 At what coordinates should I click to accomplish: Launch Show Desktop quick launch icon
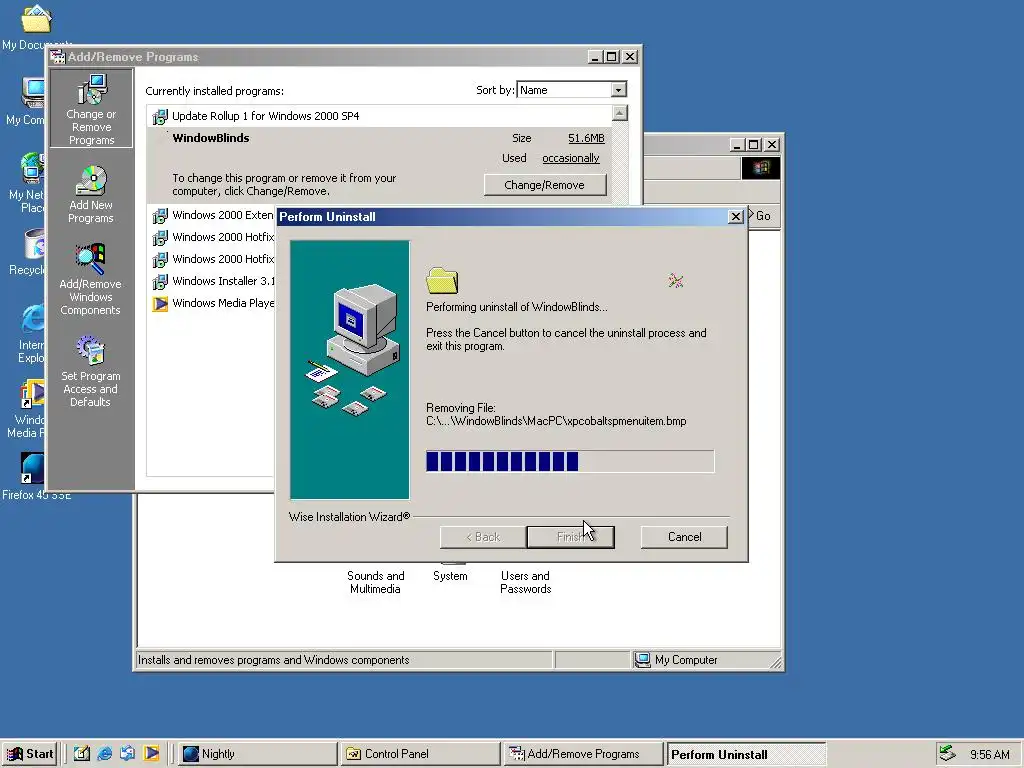tap(82, 754)
